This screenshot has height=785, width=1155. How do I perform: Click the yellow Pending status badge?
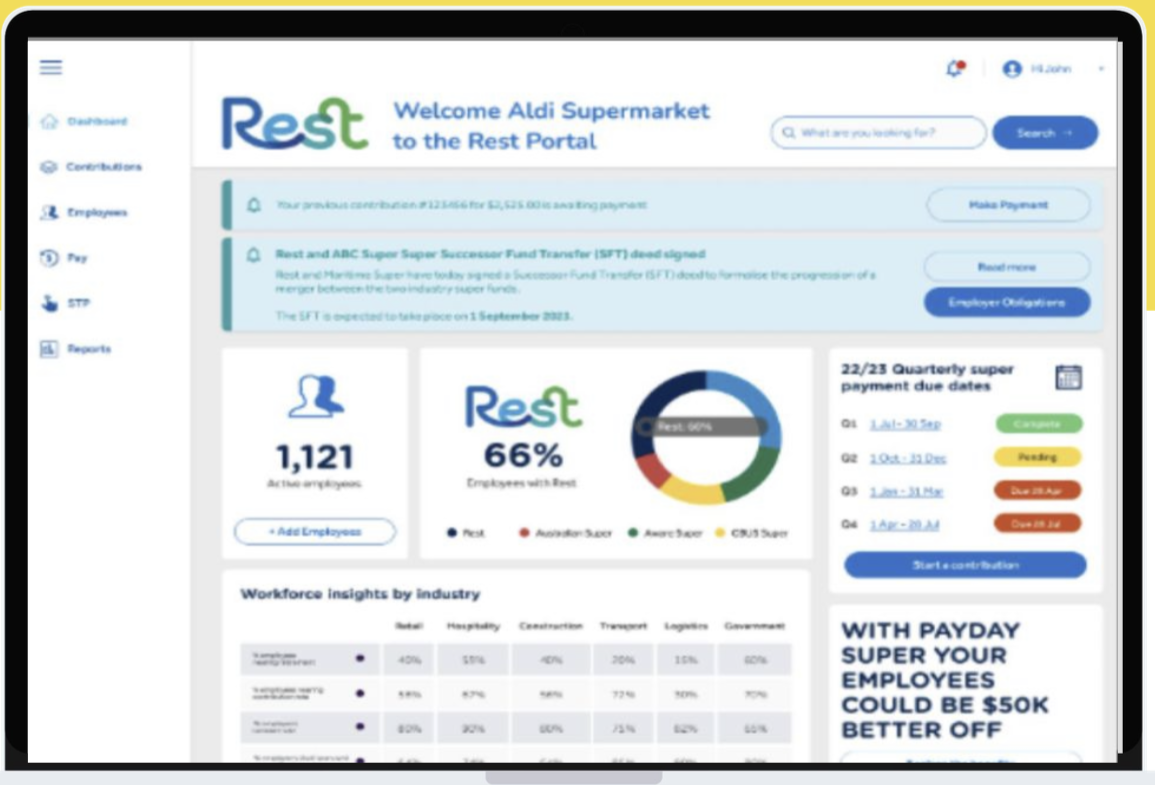click(1037, 457)
